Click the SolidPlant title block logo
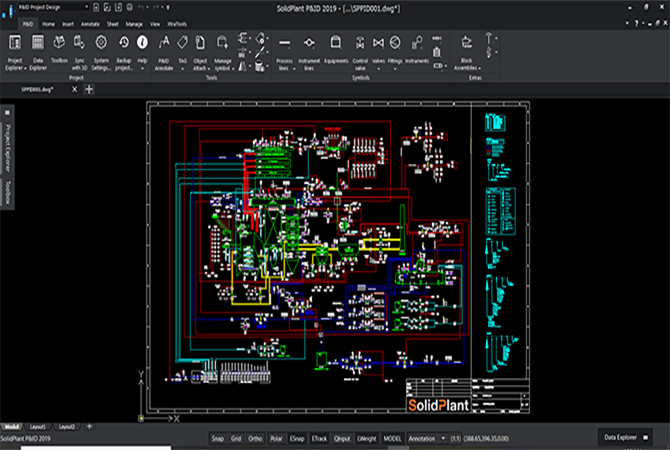 click(x=438, y=405)
